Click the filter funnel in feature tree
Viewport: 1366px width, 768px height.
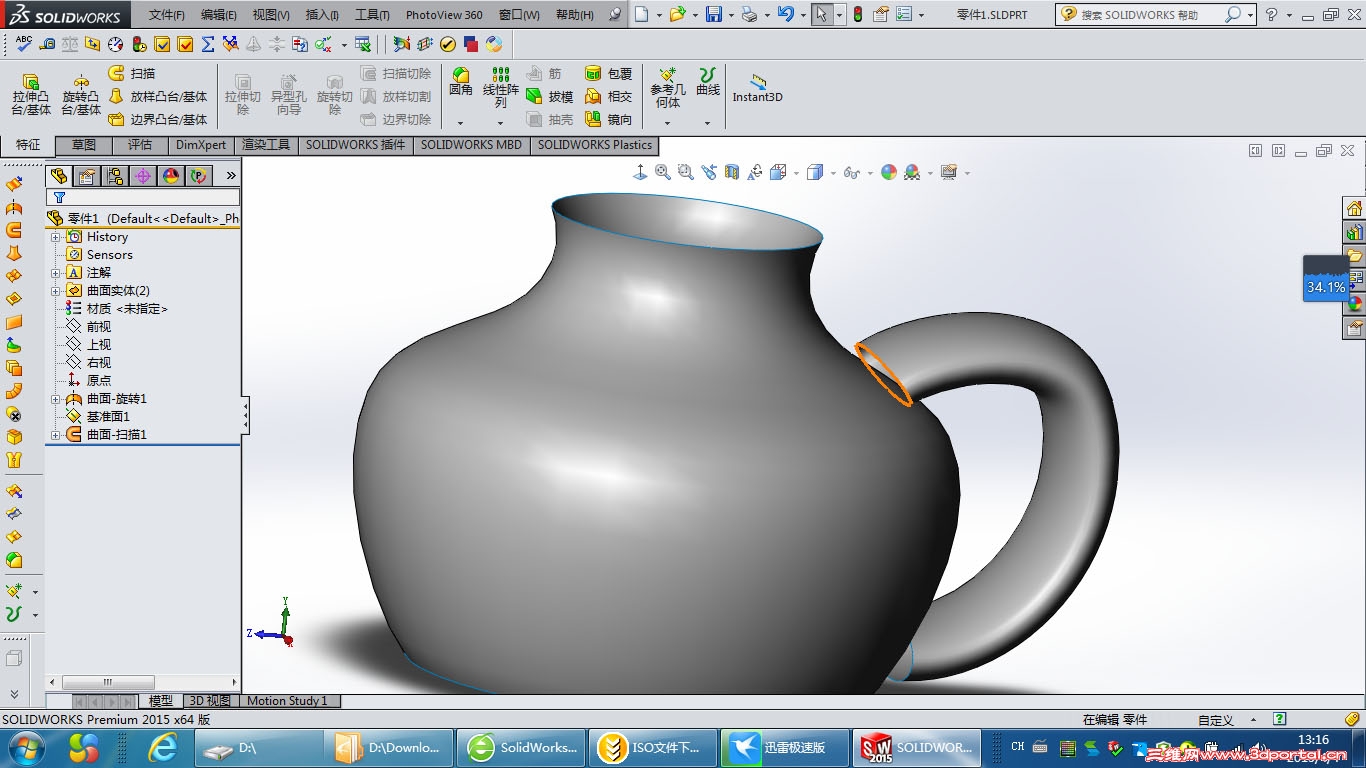pyautogui.click(x=59, y=198)
